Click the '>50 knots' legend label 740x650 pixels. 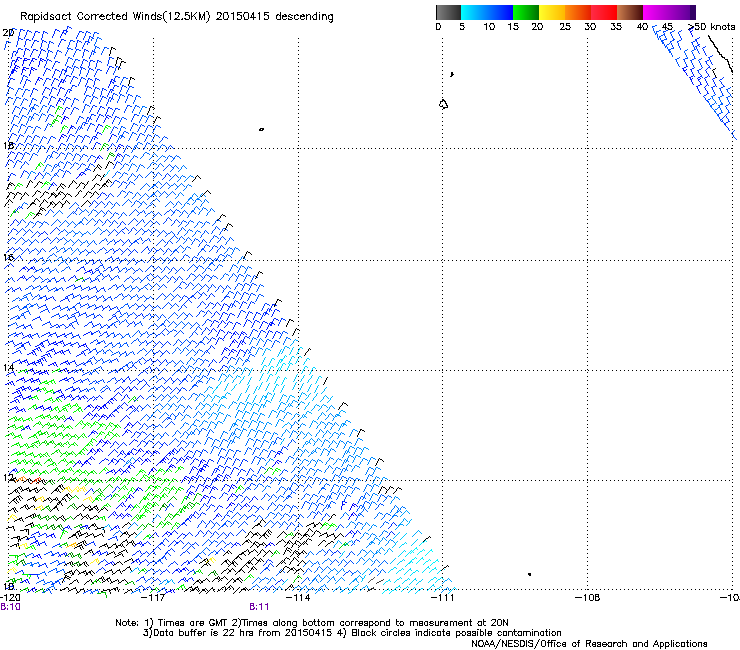pyautogui.click(x=711, y=27)
